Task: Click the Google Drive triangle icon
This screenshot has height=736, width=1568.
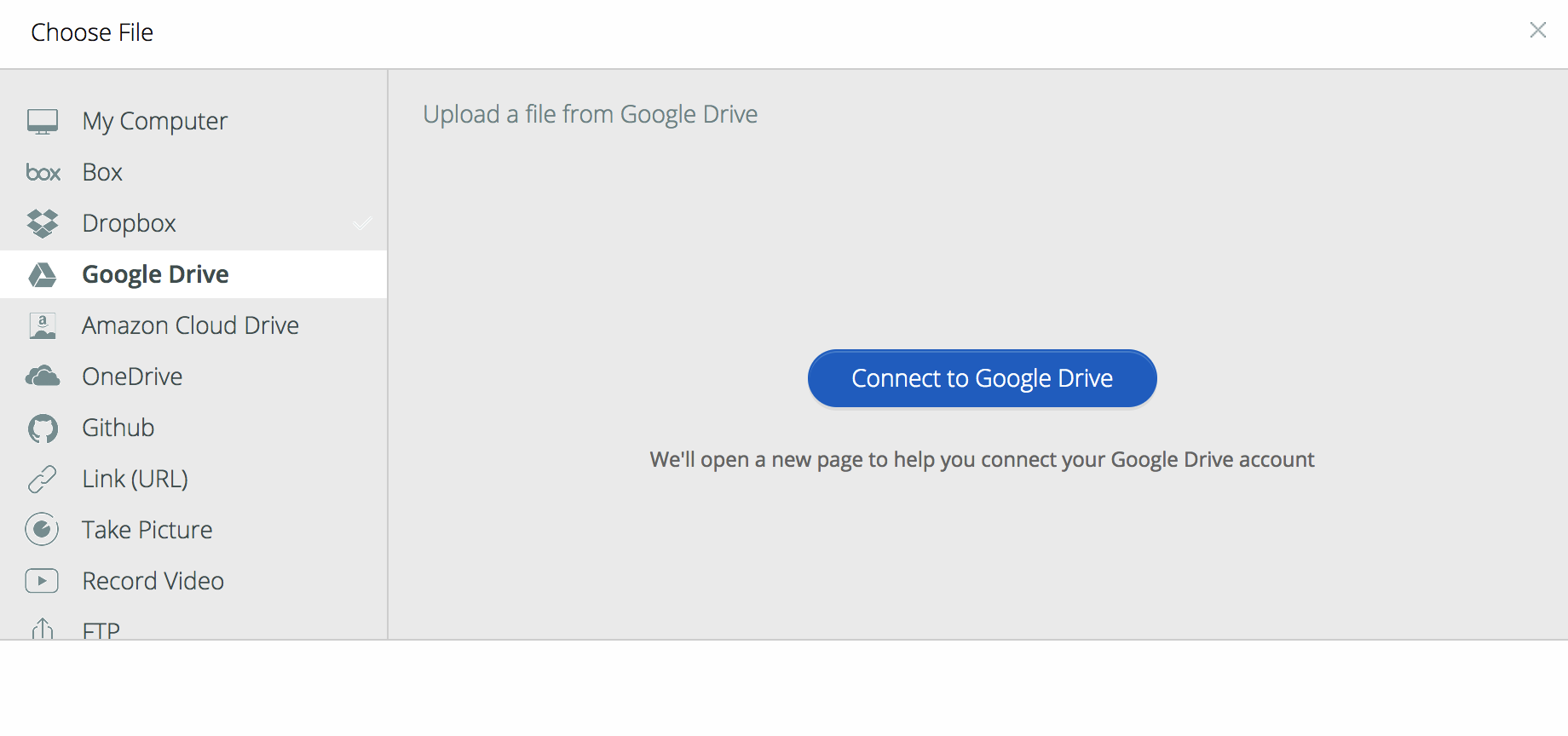Action: (43, 274)
